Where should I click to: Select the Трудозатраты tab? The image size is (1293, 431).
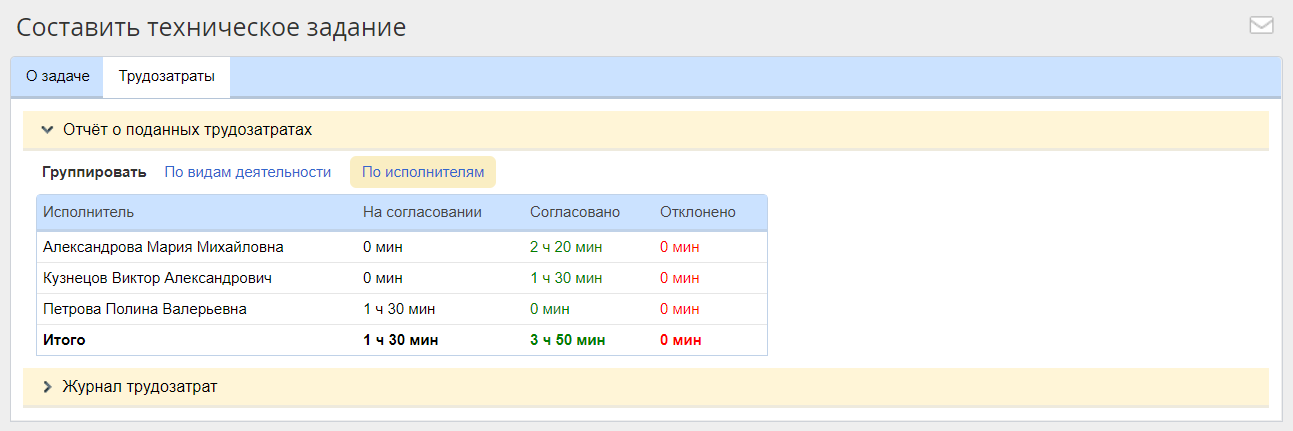166,77
